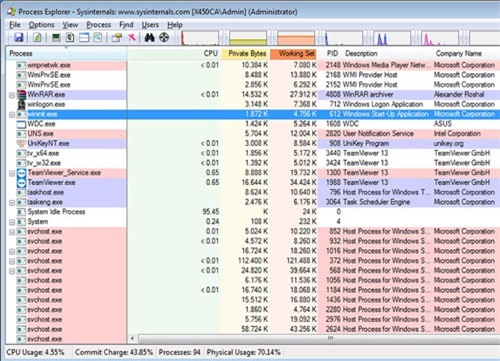Collapse the svchost.exe PID 568 node
The width and height of the screenshot is (500, 361).
click(12, 271)
